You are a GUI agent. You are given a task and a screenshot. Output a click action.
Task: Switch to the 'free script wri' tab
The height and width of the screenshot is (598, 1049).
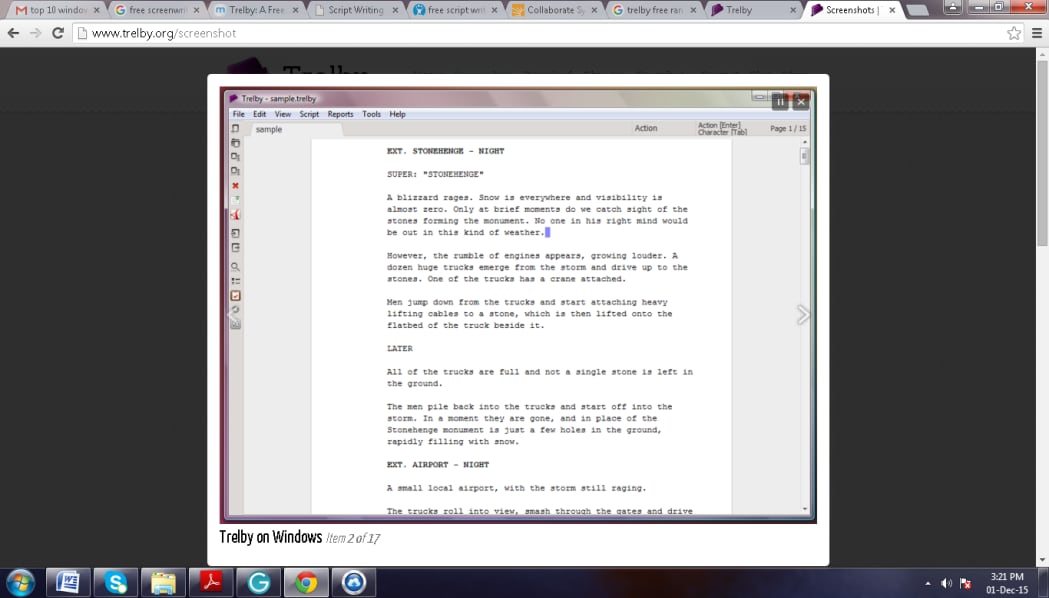456,10
